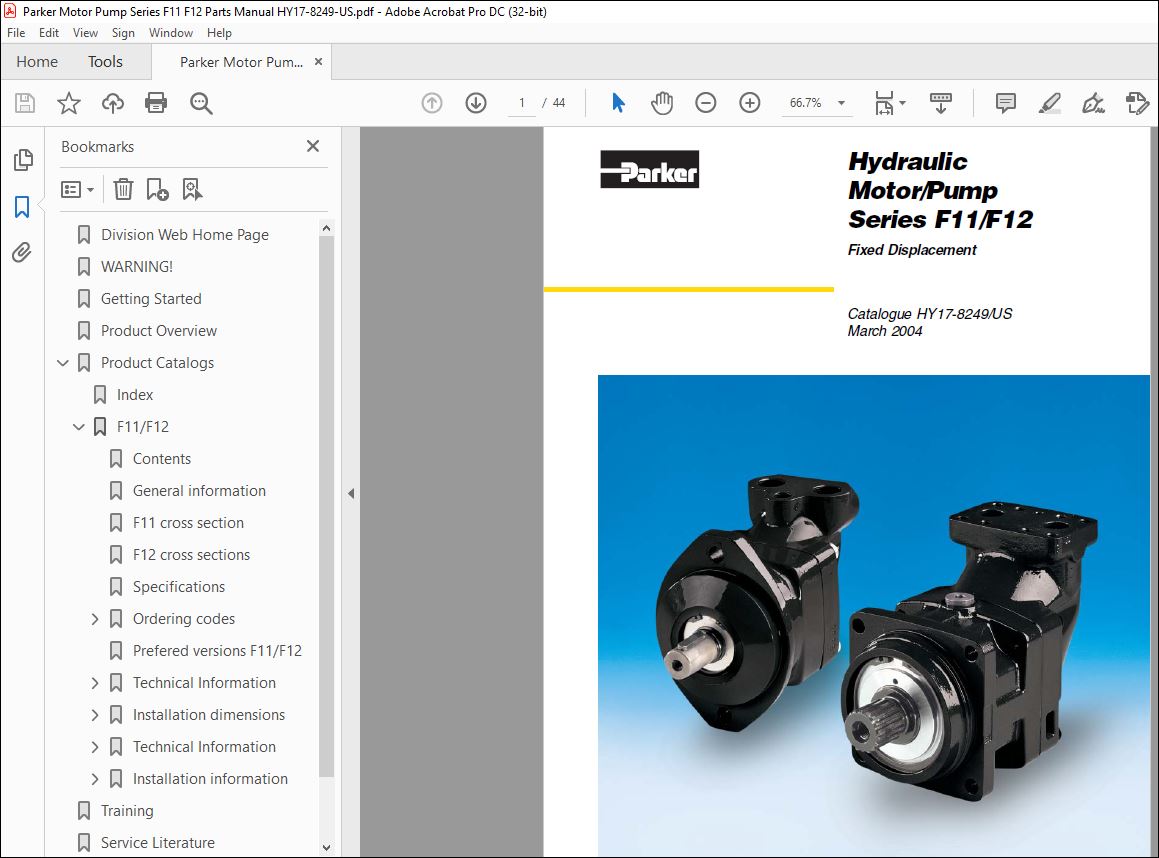Go to F11 cross section bookmark
1159x858 pixels.
pos(188,523)
